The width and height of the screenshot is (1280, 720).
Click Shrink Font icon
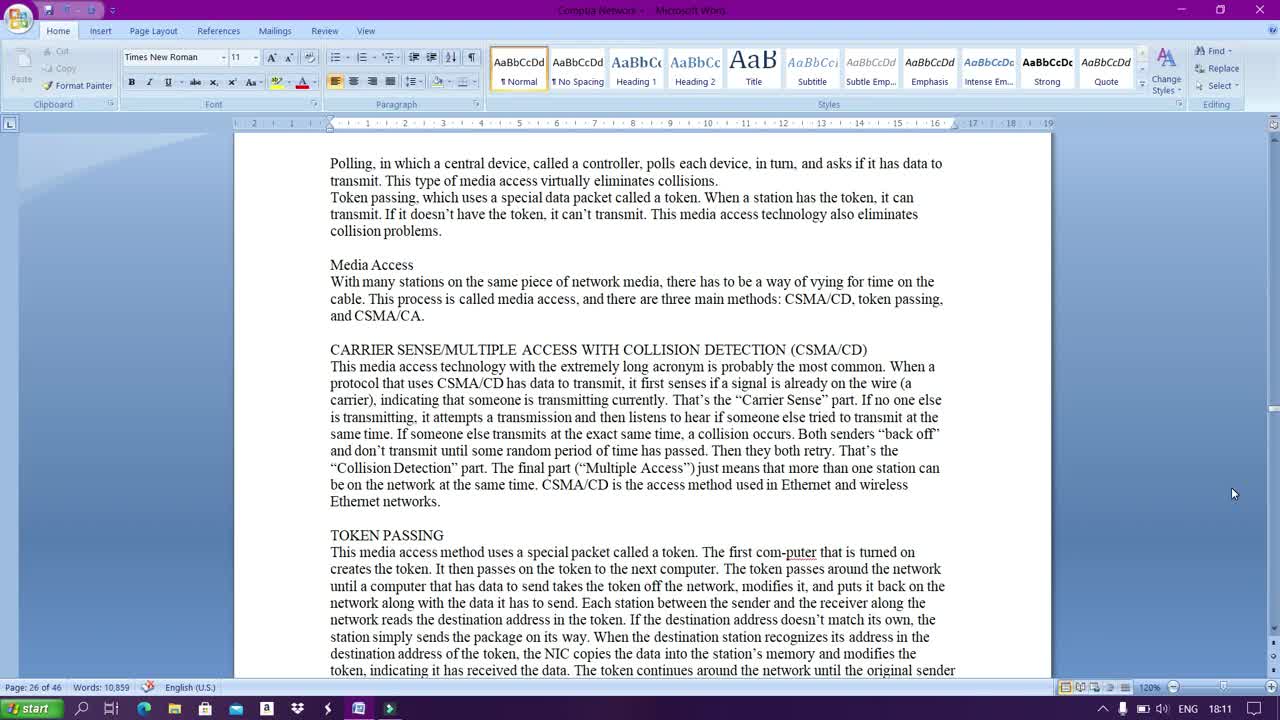click(x=288, y=57)
